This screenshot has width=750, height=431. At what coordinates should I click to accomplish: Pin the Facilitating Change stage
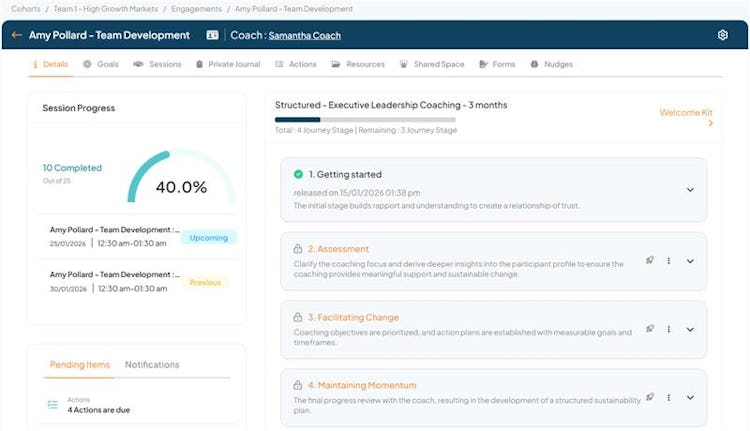click(650, 328)
